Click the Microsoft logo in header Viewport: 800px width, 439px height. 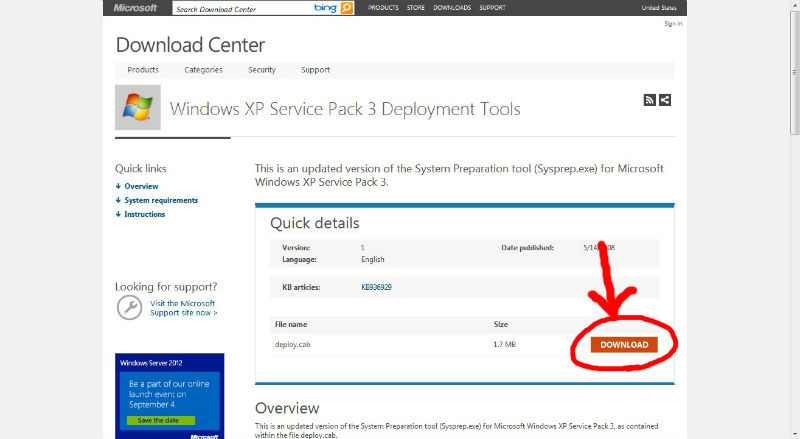[x=135, y=8]
